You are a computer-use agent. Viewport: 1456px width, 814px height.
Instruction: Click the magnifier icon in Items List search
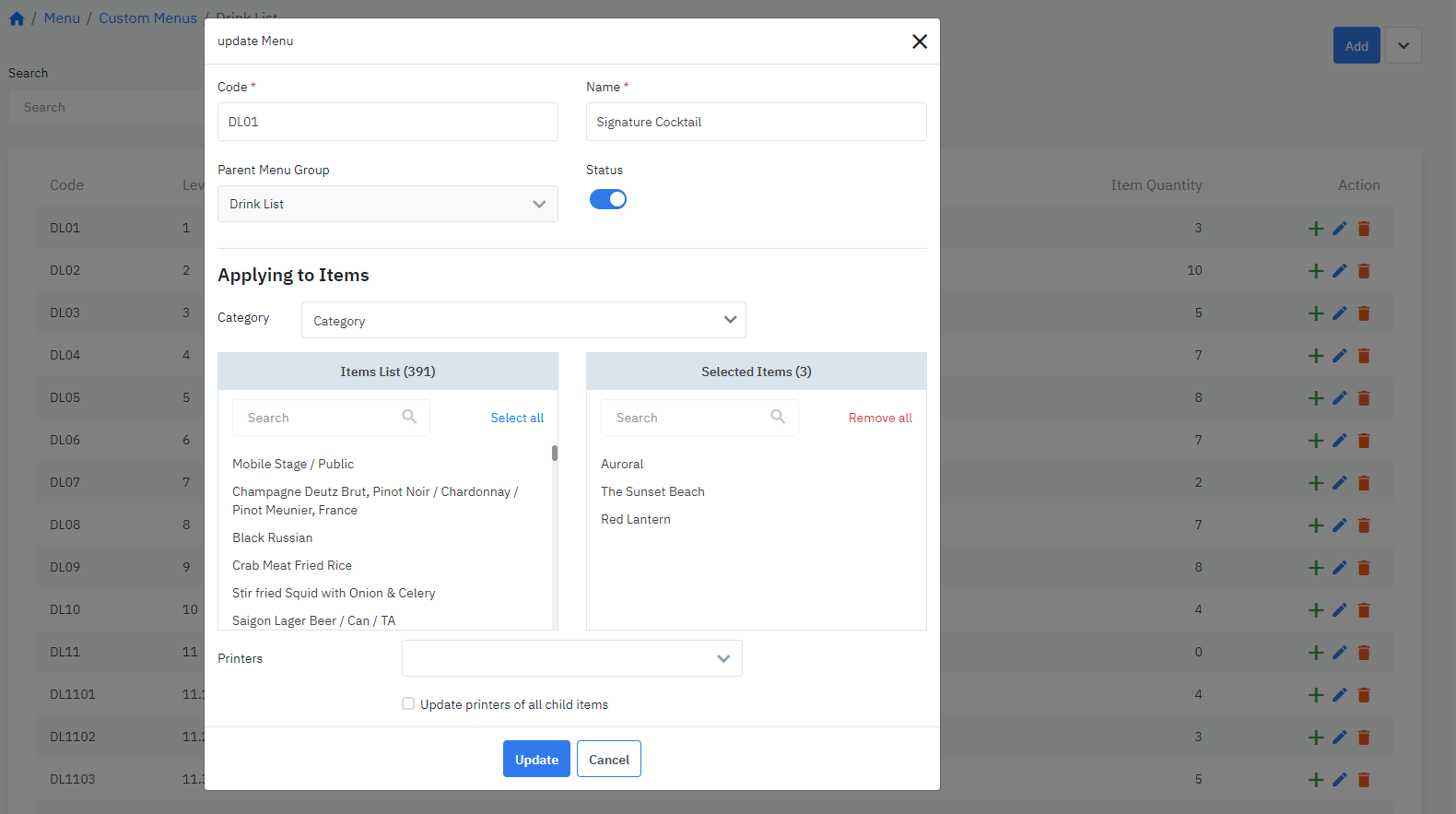[409, 417]
